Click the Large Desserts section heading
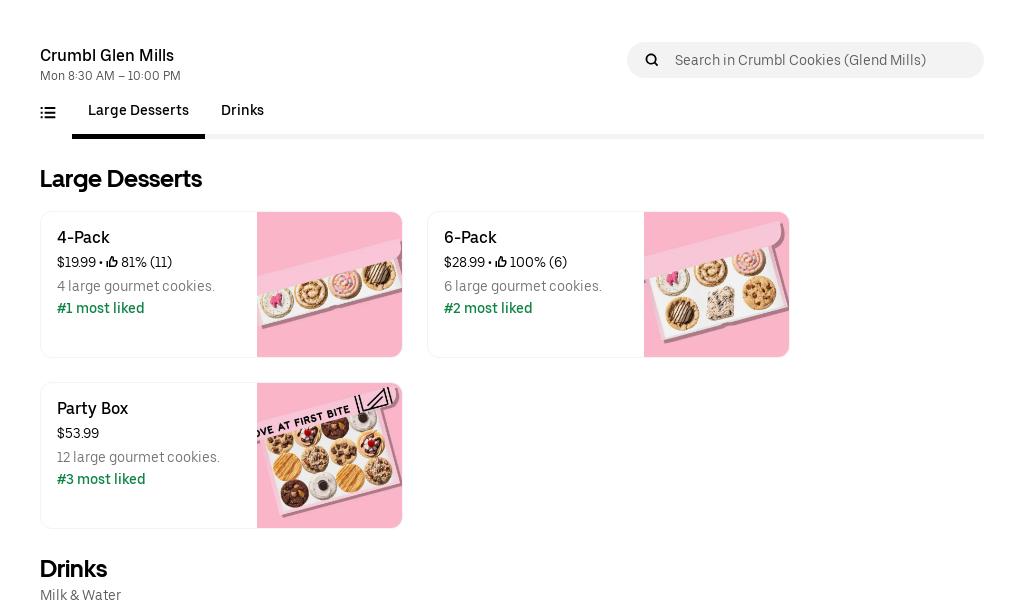Viewport: 1024px width, 611px height. [121, 179]
